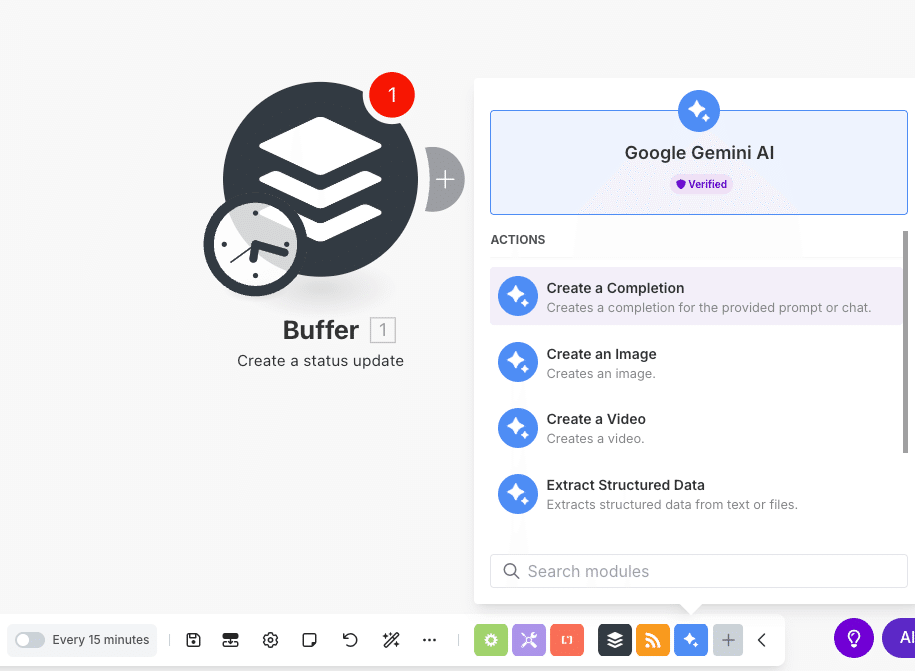The image size is (915, 671).
Task: Click the red notification badge 1
Action: click(392, 95)
